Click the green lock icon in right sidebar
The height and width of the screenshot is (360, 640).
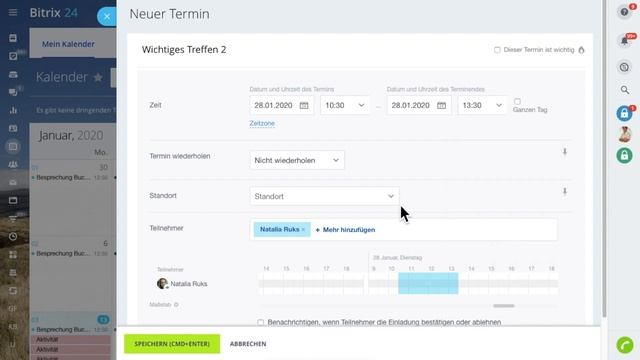tap(624, 156)
